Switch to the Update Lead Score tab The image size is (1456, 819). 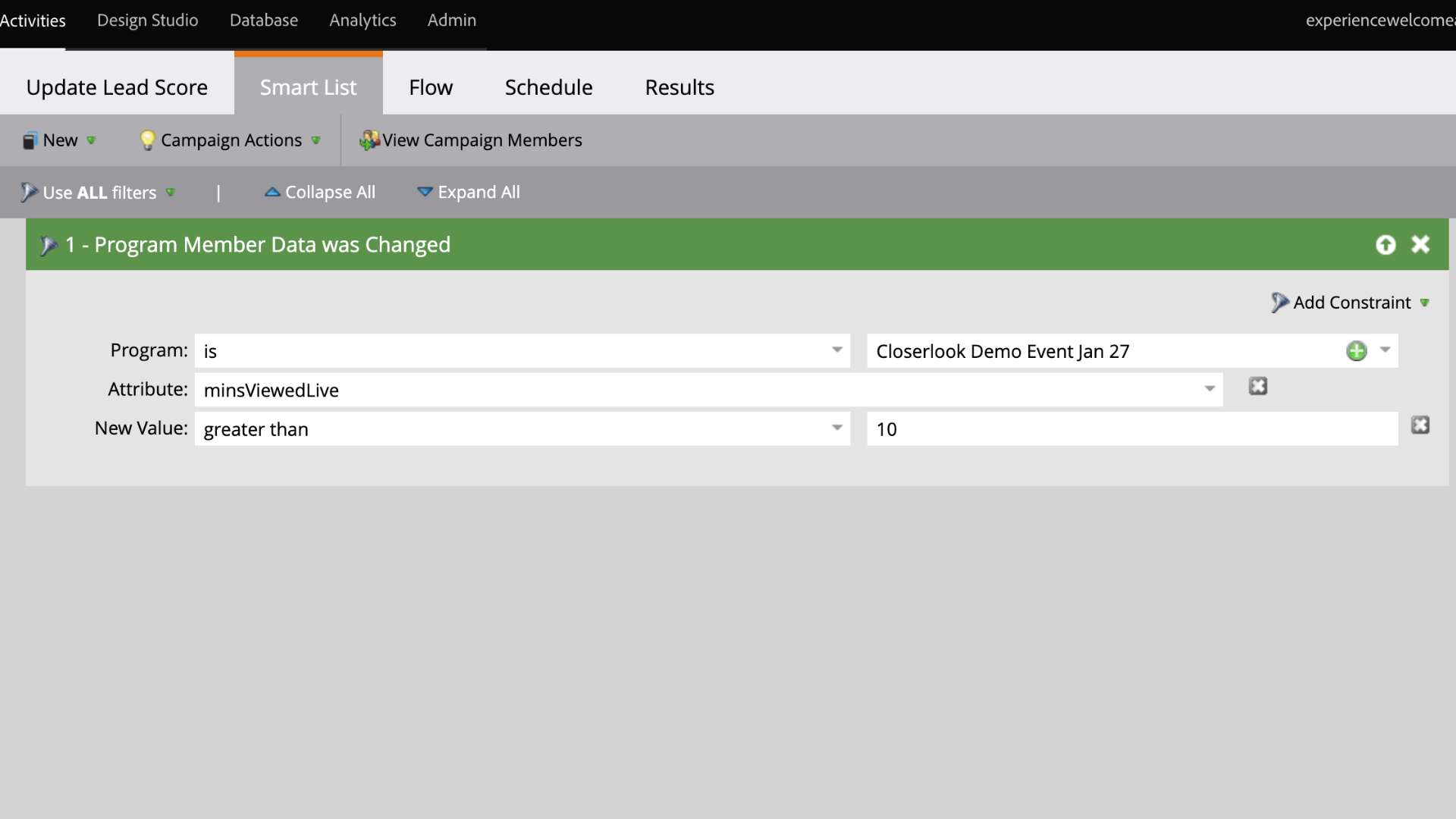pos(117,87)
